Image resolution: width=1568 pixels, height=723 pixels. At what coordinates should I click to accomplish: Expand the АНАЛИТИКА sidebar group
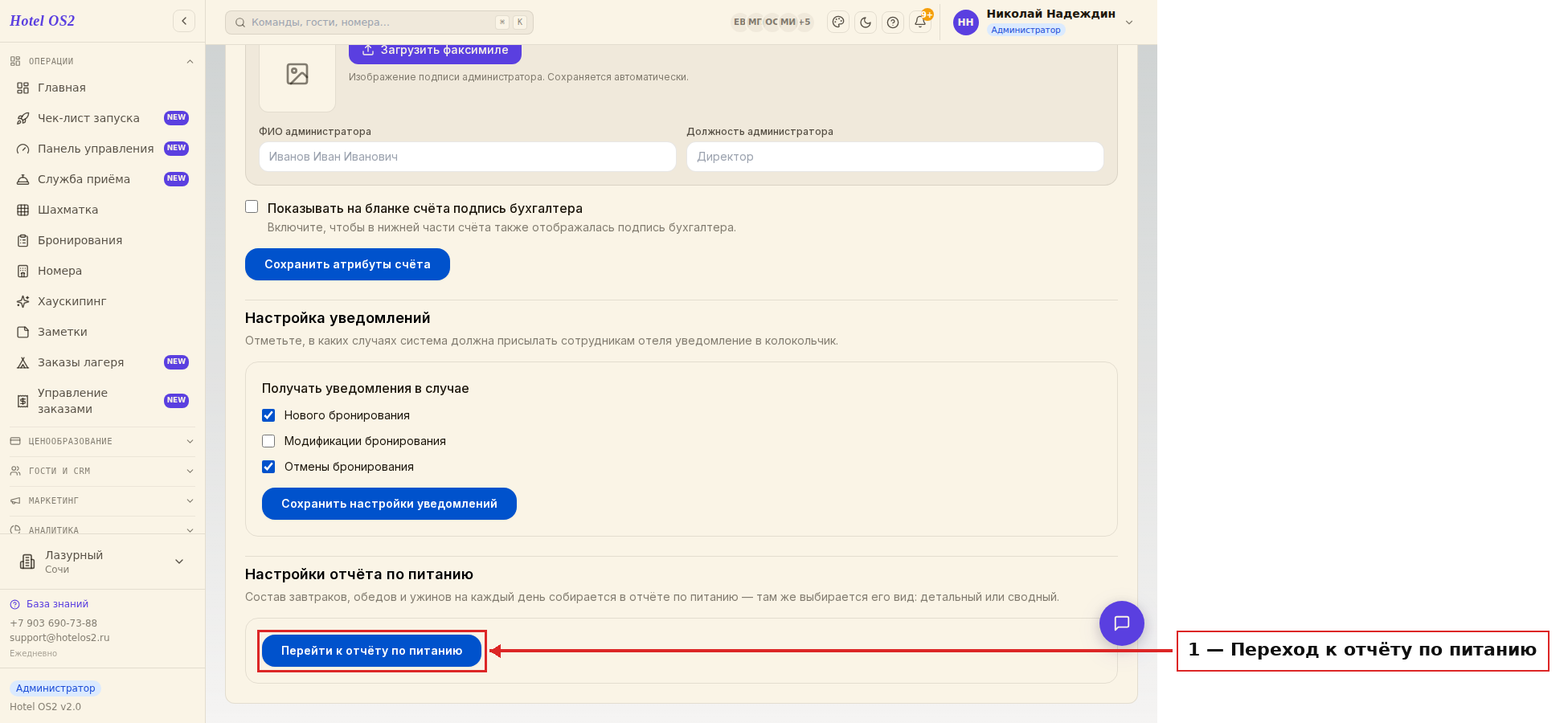[x=102, y=529]
